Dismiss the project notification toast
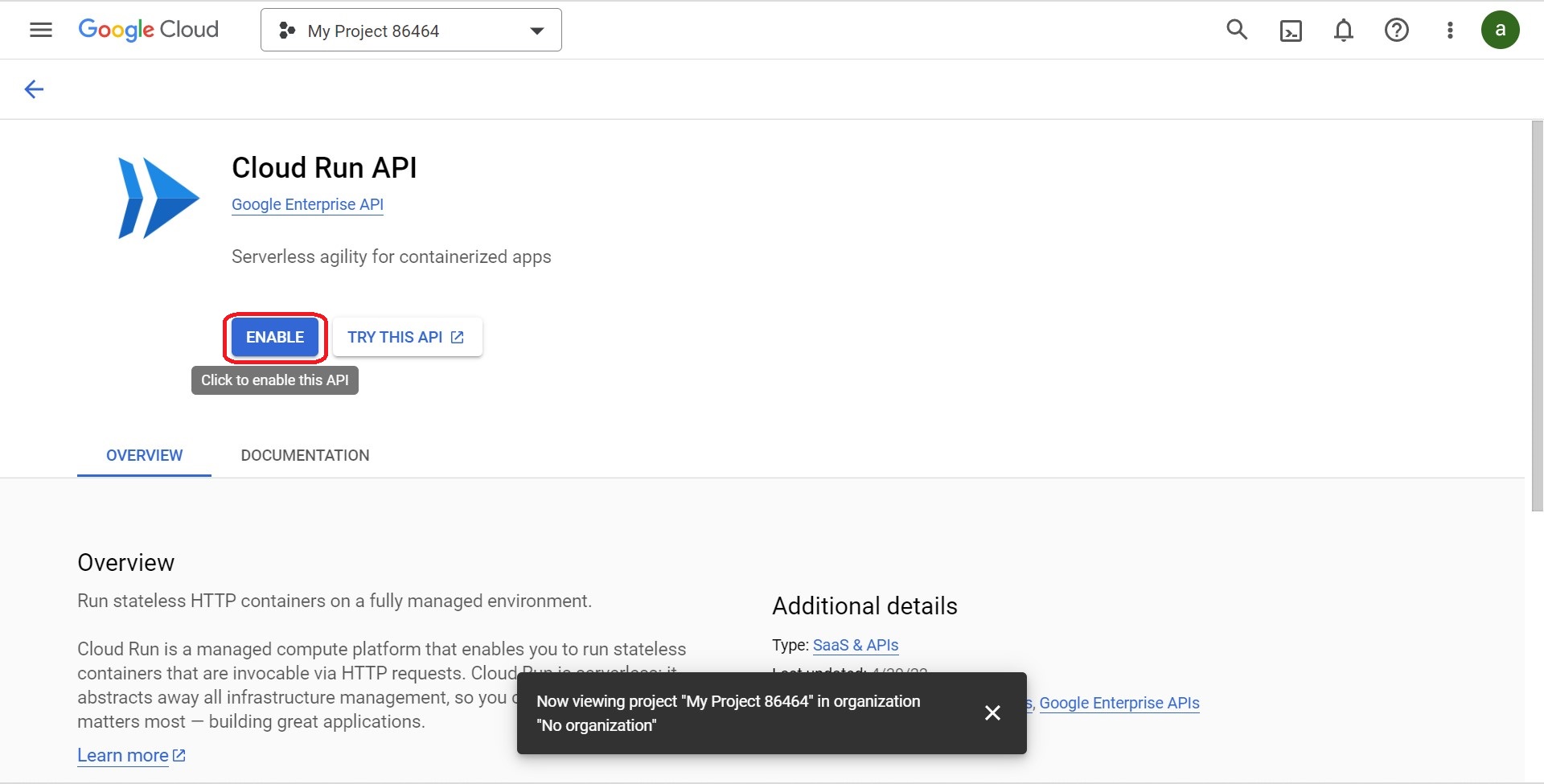Viewport: 1544px width, 784px height. point(992,712)
